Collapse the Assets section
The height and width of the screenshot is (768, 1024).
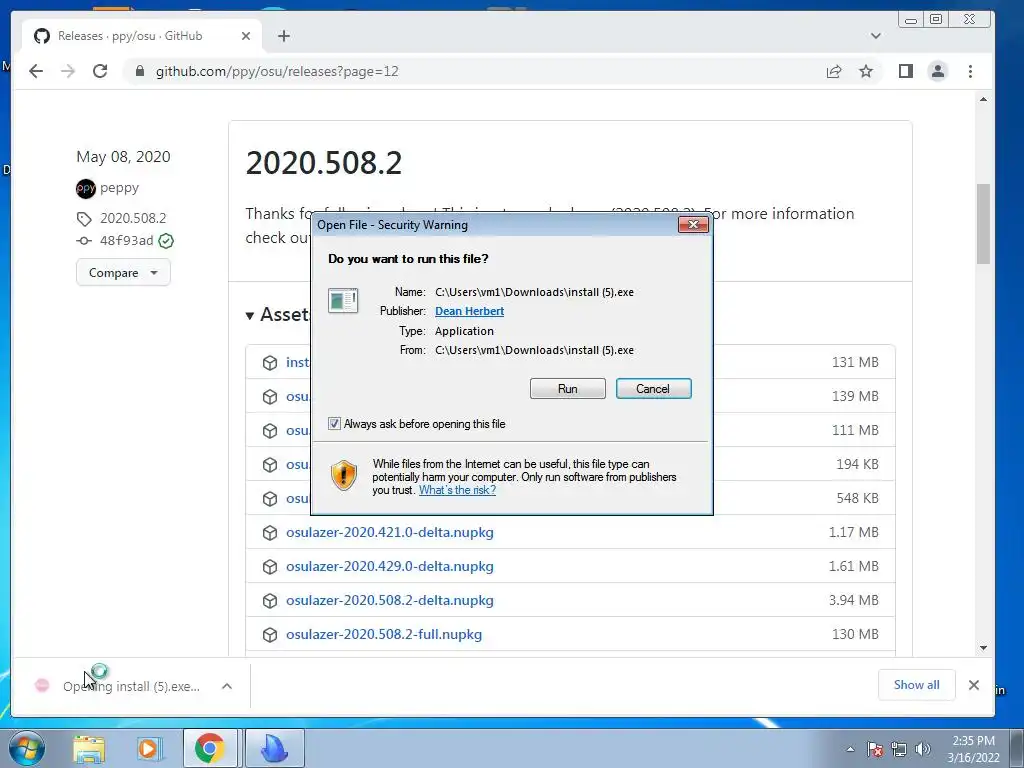click(277, 315)
